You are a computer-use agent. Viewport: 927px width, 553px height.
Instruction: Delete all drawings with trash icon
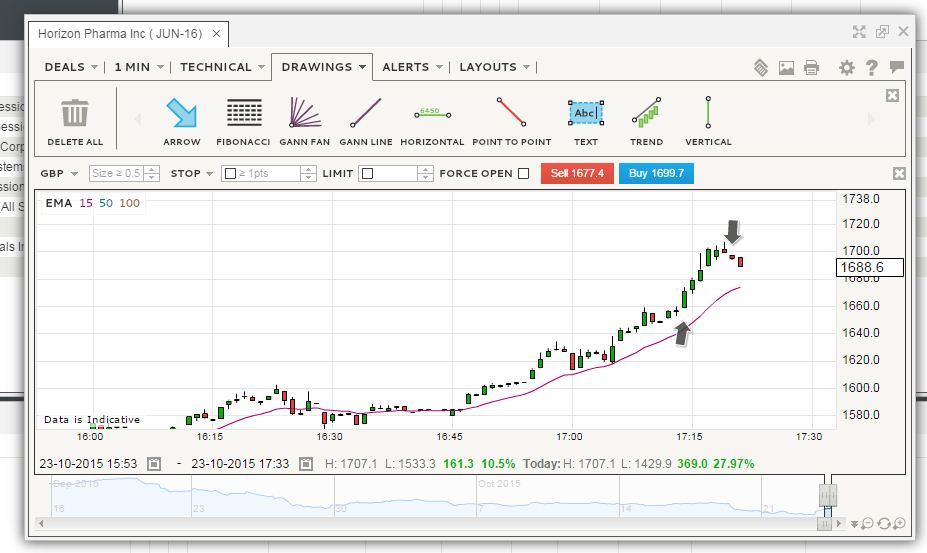tap(75, 121)
